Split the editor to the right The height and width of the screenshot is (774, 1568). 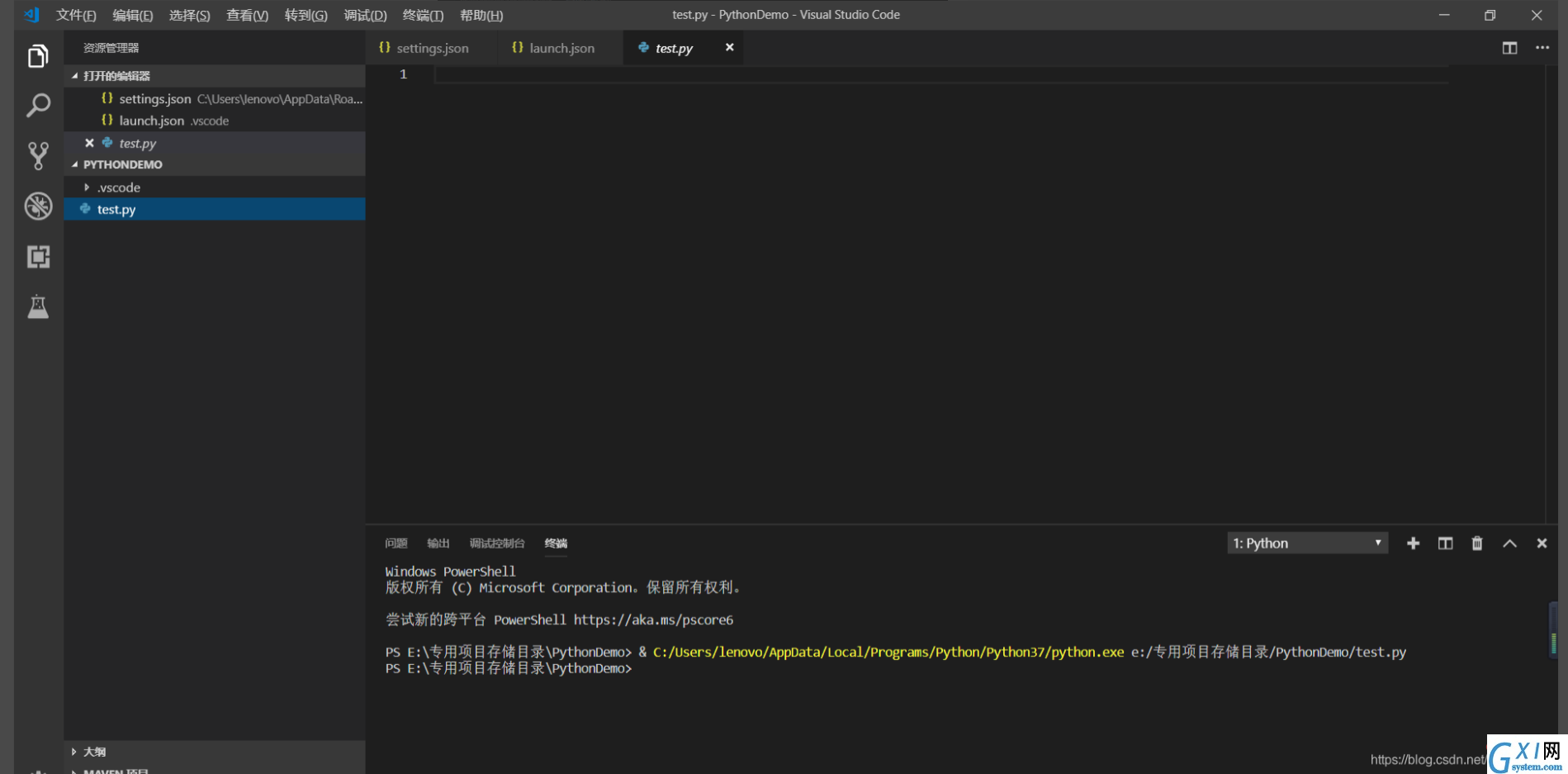1509,48
